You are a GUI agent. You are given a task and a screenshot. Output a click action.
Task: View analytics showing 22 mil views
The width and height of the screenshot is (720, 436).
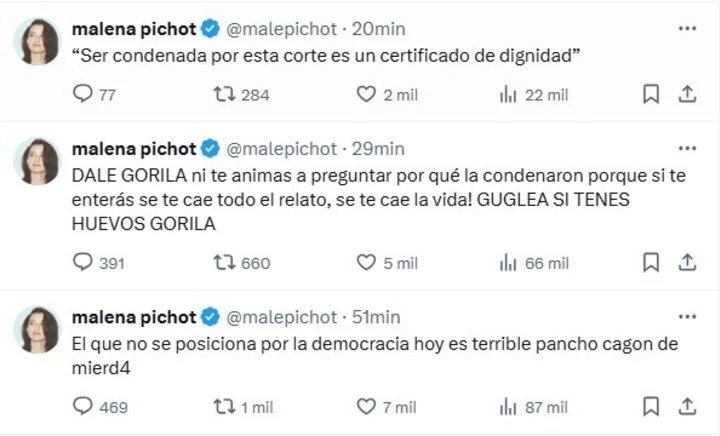coord(508,95)
